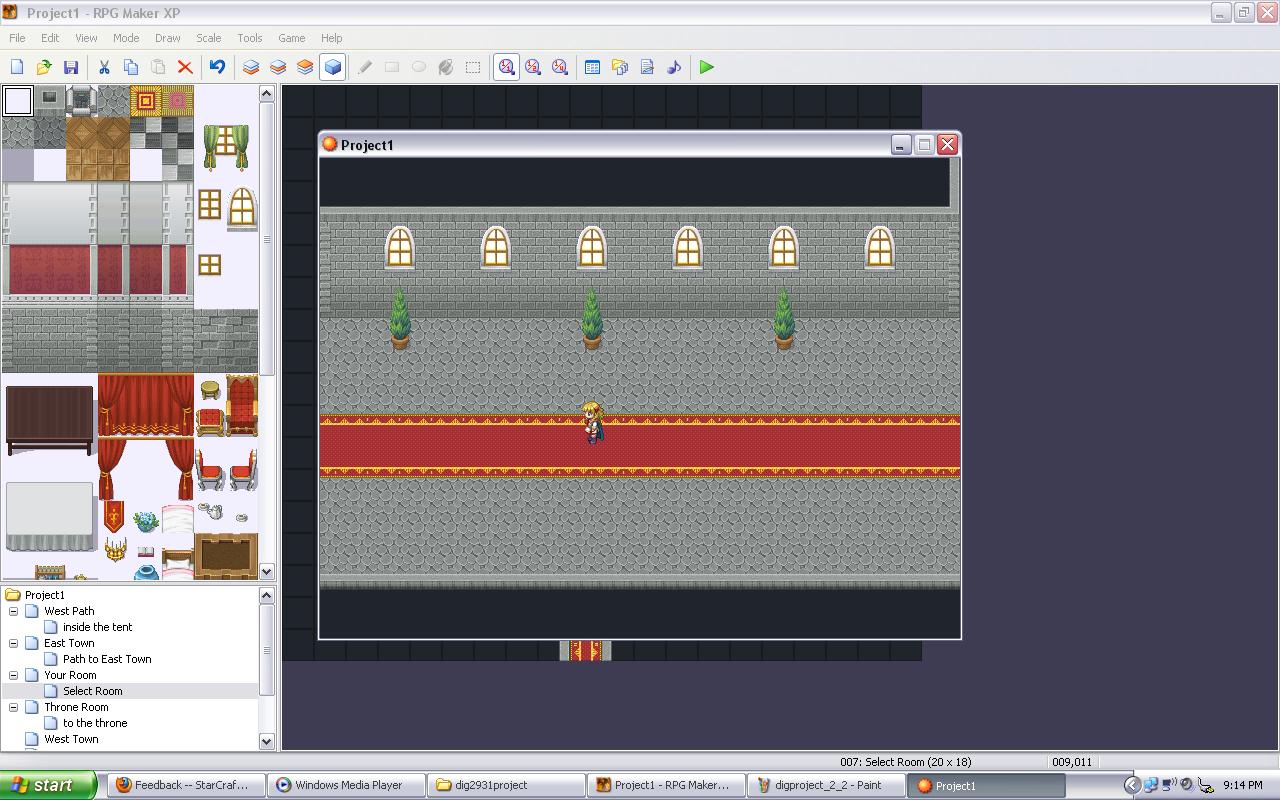Click the red X Delete icon
Screen dimensions: 1280x800
coord(185,67)
